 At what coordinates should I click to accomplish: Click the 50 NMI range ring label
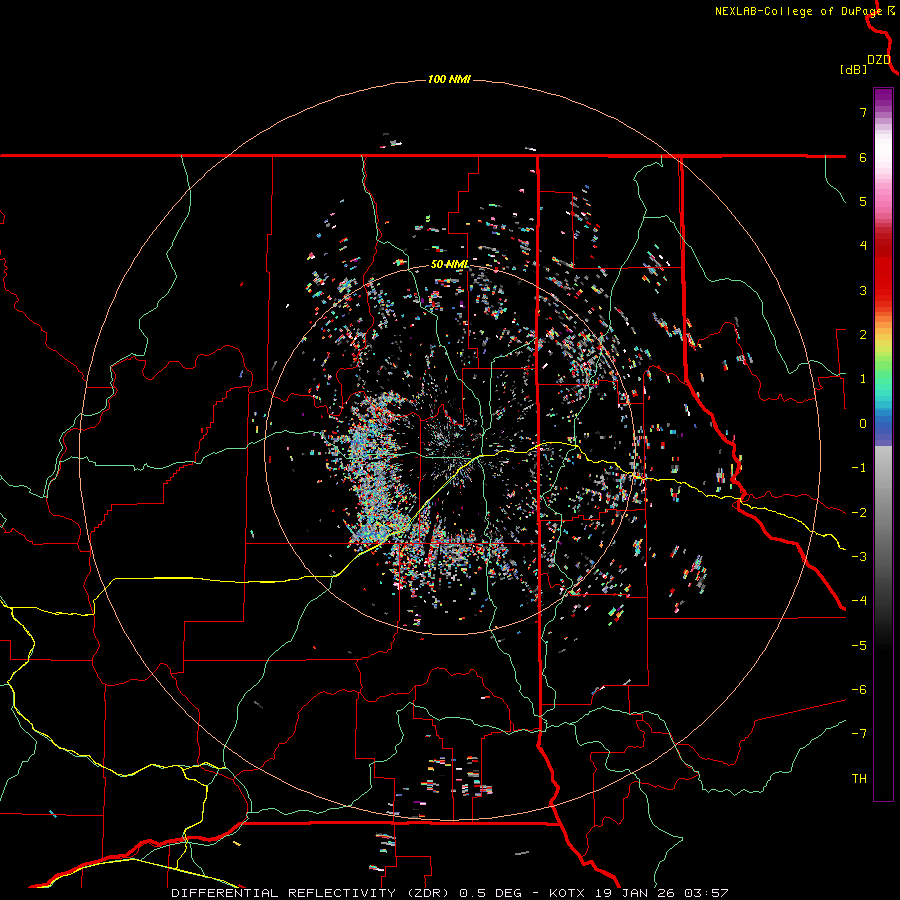click(x=449, y=264)
